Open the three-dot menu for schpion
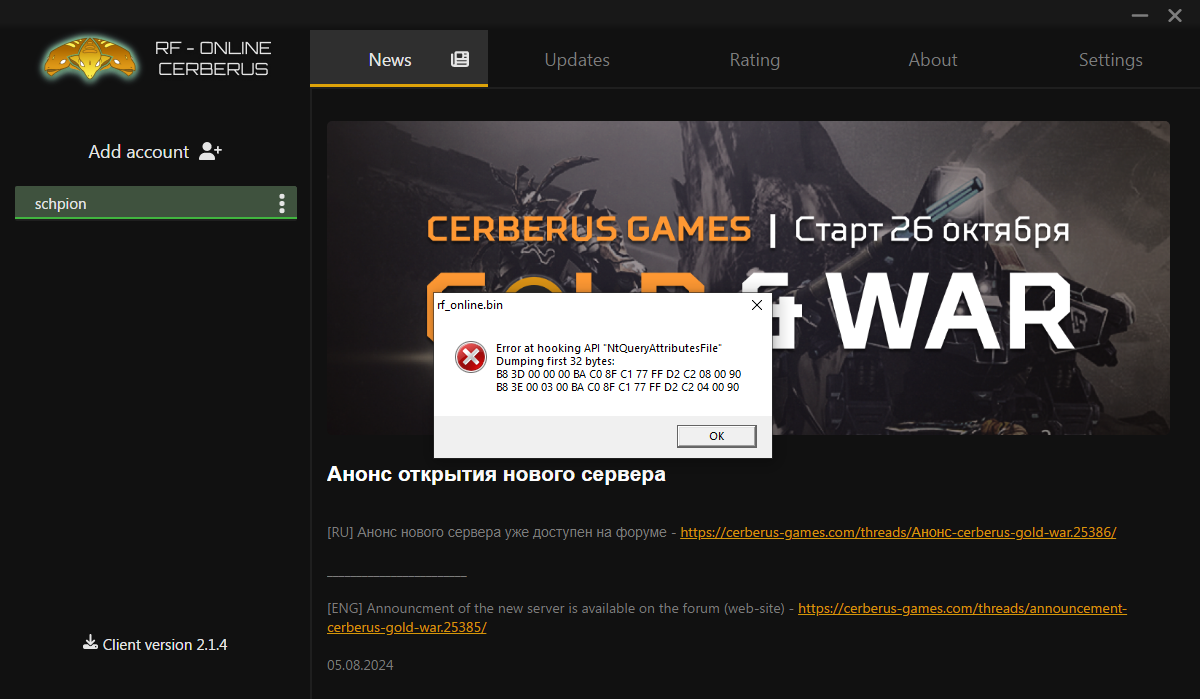The width and height of the screenshot is (1200, 699). 282,204
